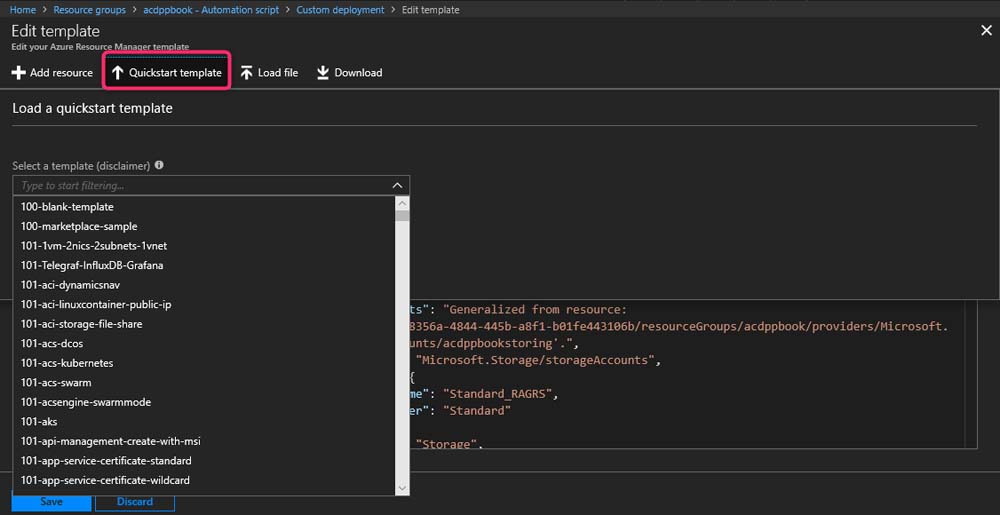Choose 101-aks from the template list
Screen dimensions: 1000x515
38,422
